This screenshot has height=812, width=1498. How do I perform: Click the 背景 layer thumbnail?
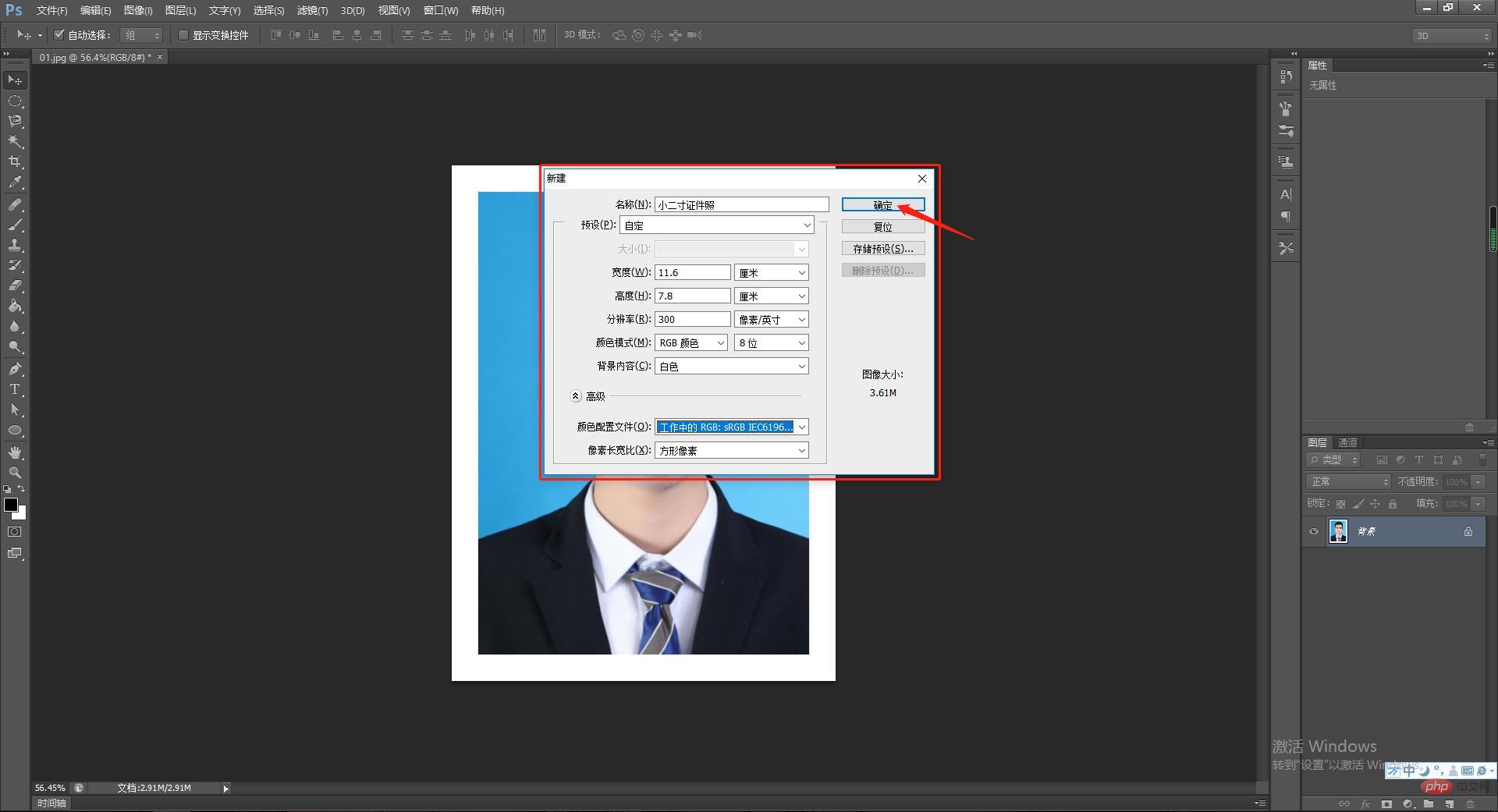point(1338,531)
